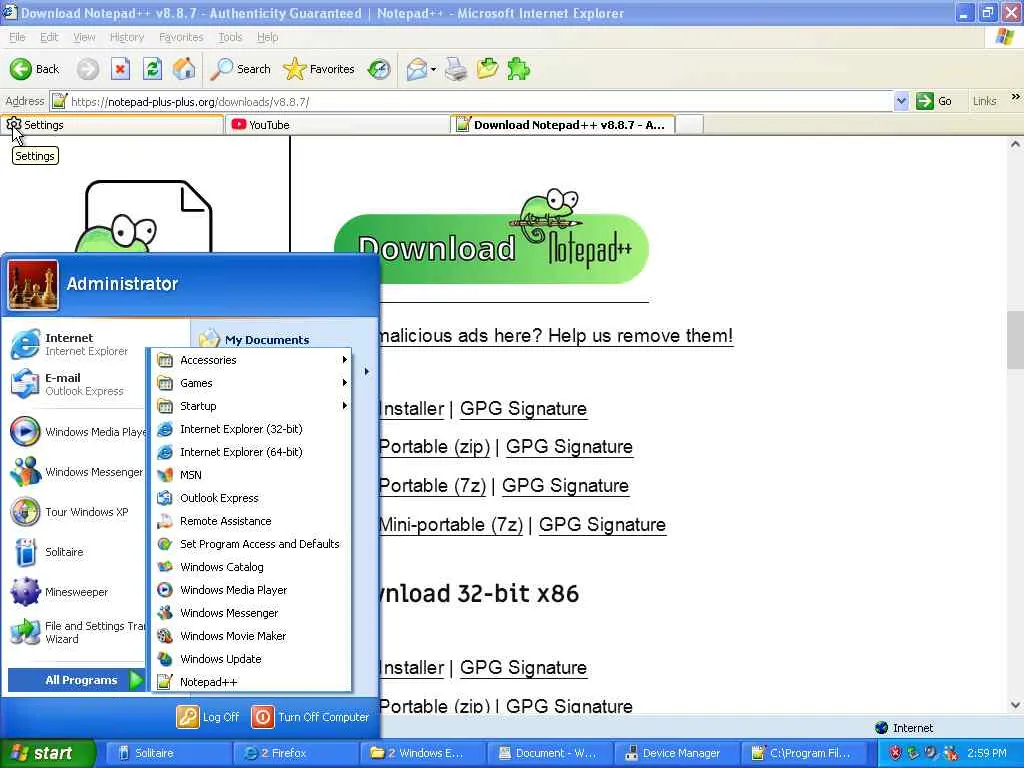1024x768 pixels.
Task: Open E-mail Outlook Express pinned item
Action: [x=77, y=384]
